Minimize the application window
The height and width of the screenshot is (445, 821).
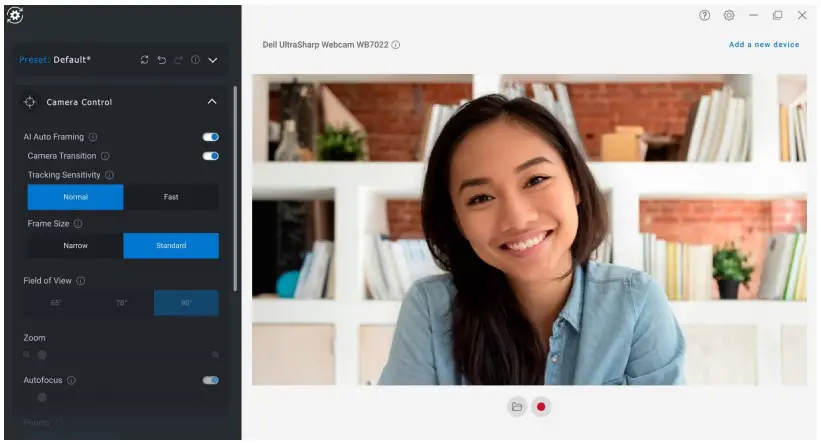tap(753, 15)
